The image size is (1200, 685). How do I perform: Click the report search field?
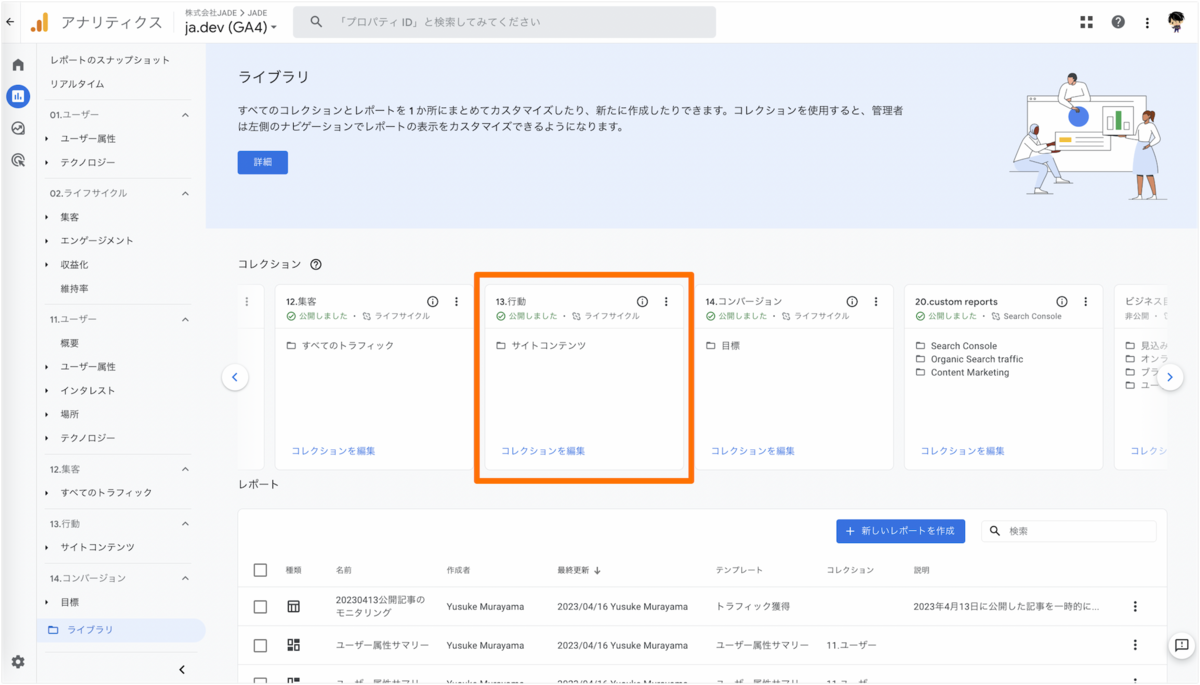tap(1070, 531)
